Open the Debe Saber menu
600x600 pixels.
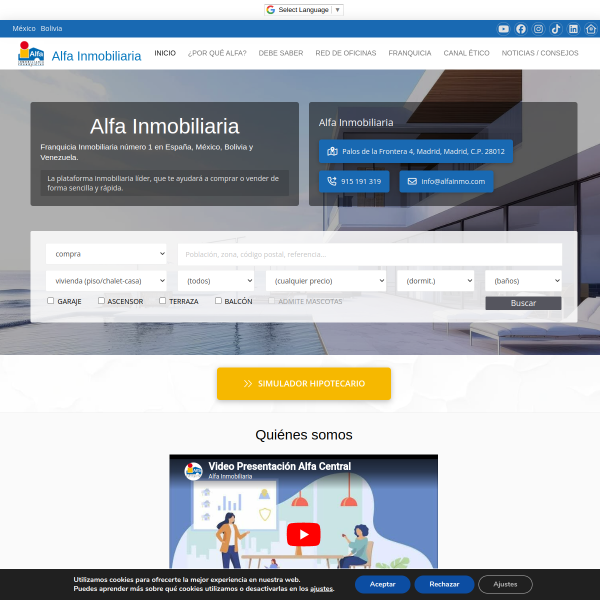pyautogui.click(x=281, y=53)
